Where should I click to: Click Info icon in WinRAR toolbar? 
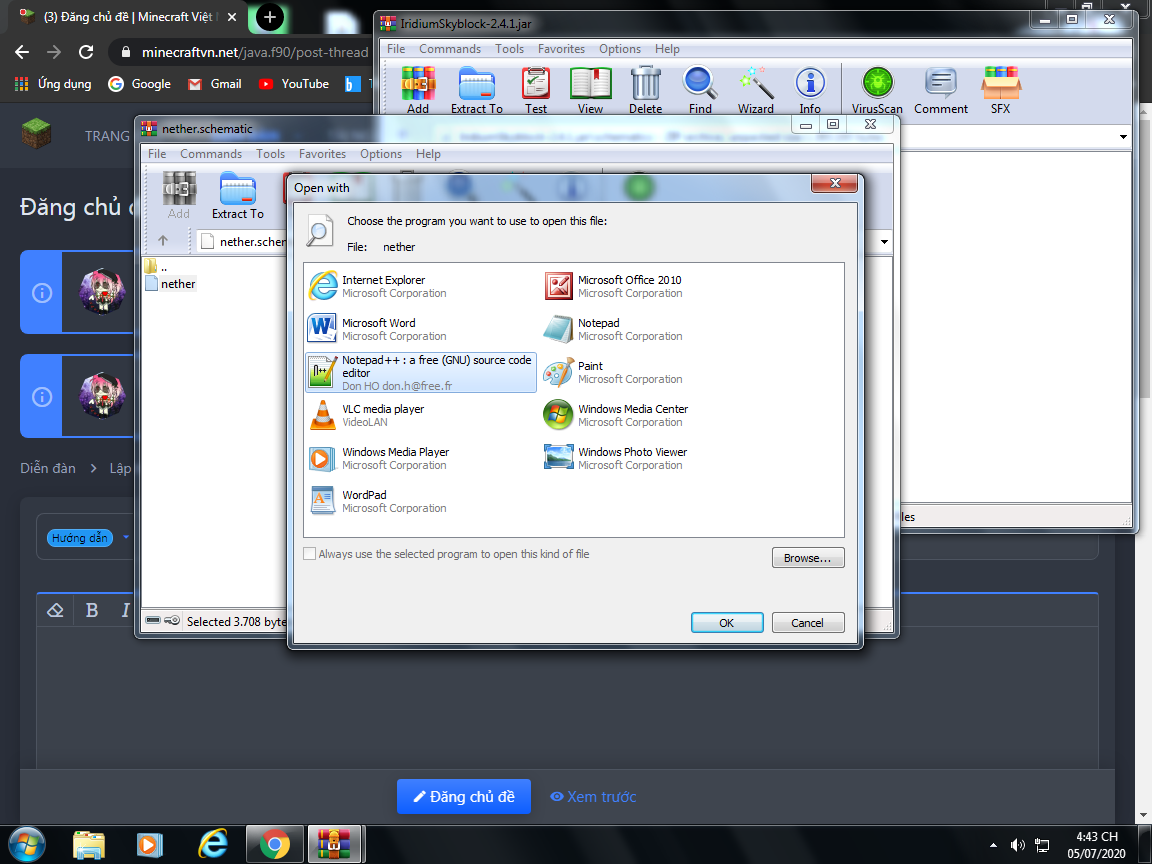click(810, 90)
